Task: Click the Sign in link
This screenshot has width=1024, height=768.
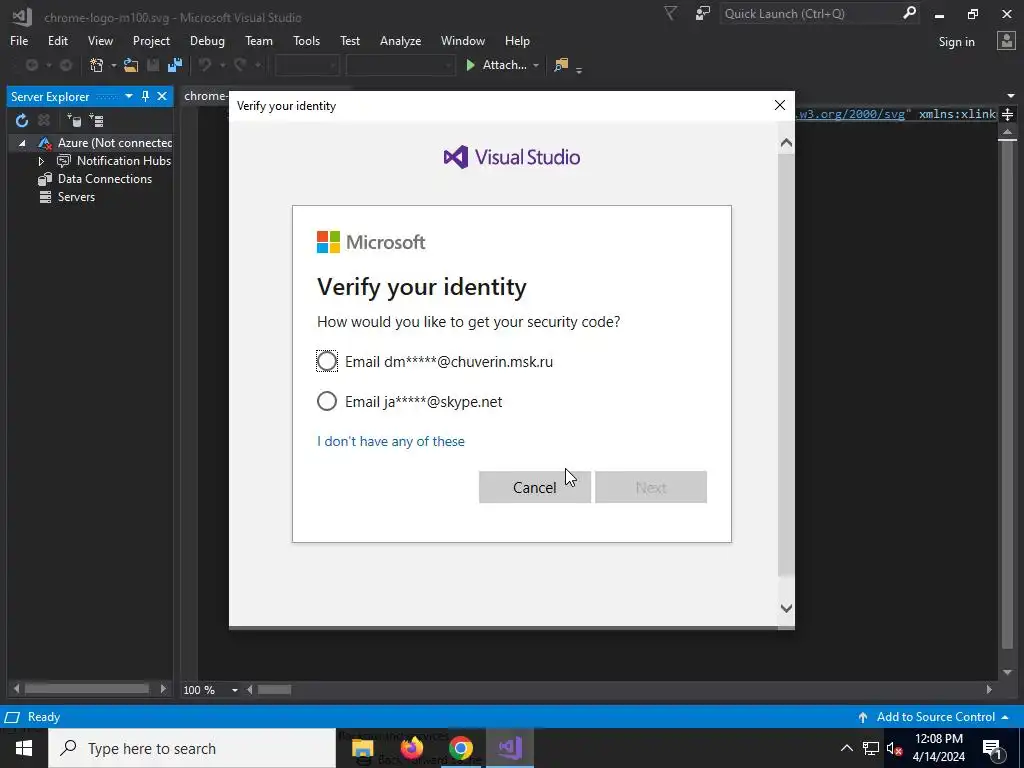Action: [x=956, y=42]
